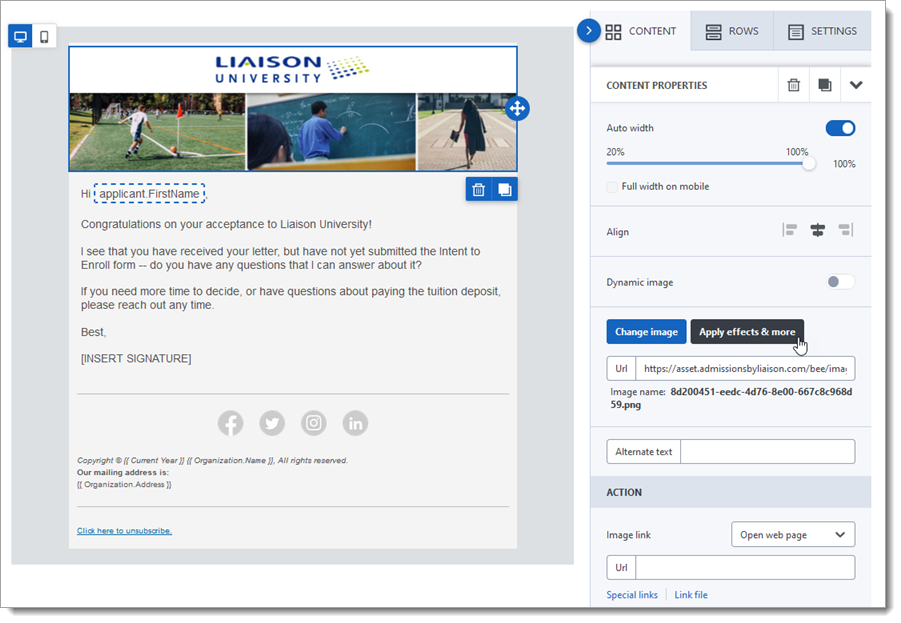This screenshot has width=901, height=623.
Task: Click the Liaison University logo
Action: pyautogui.click(x=292, y=70)
